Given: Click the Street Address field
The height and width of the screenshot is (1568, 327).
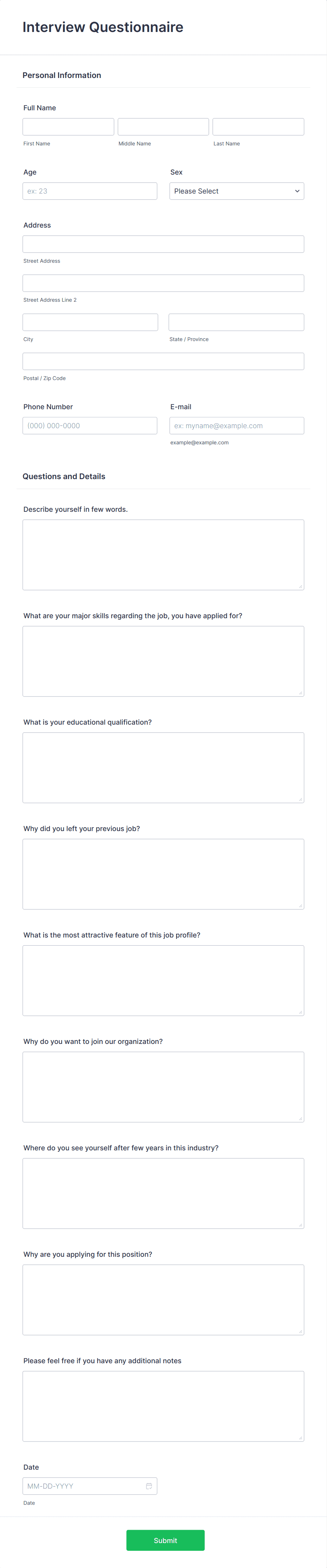Looking at the screenshot, I should [x=162, y=243].
